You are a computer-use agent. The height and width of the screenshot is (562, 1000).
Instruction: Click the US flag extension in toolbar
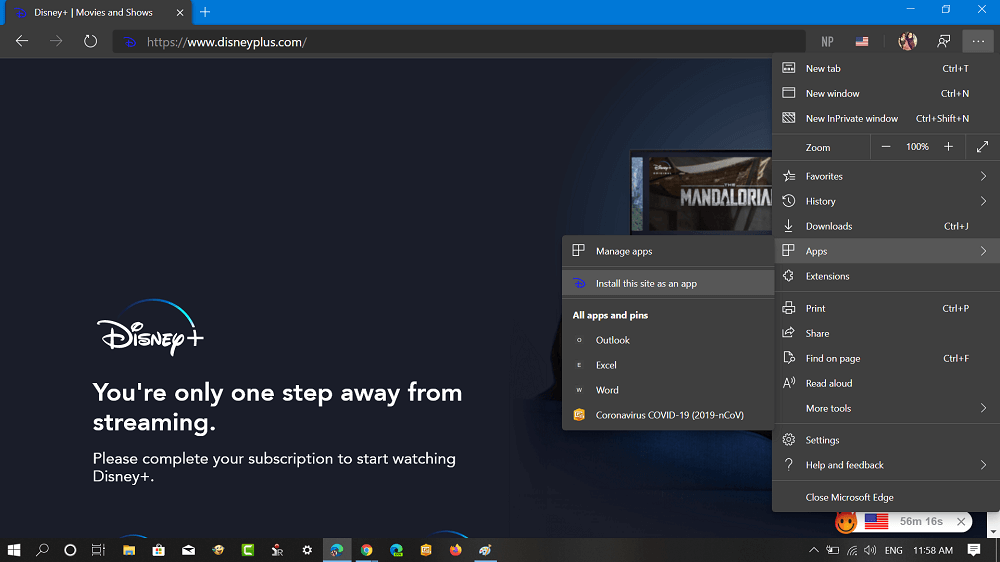[x=862, y=41]
